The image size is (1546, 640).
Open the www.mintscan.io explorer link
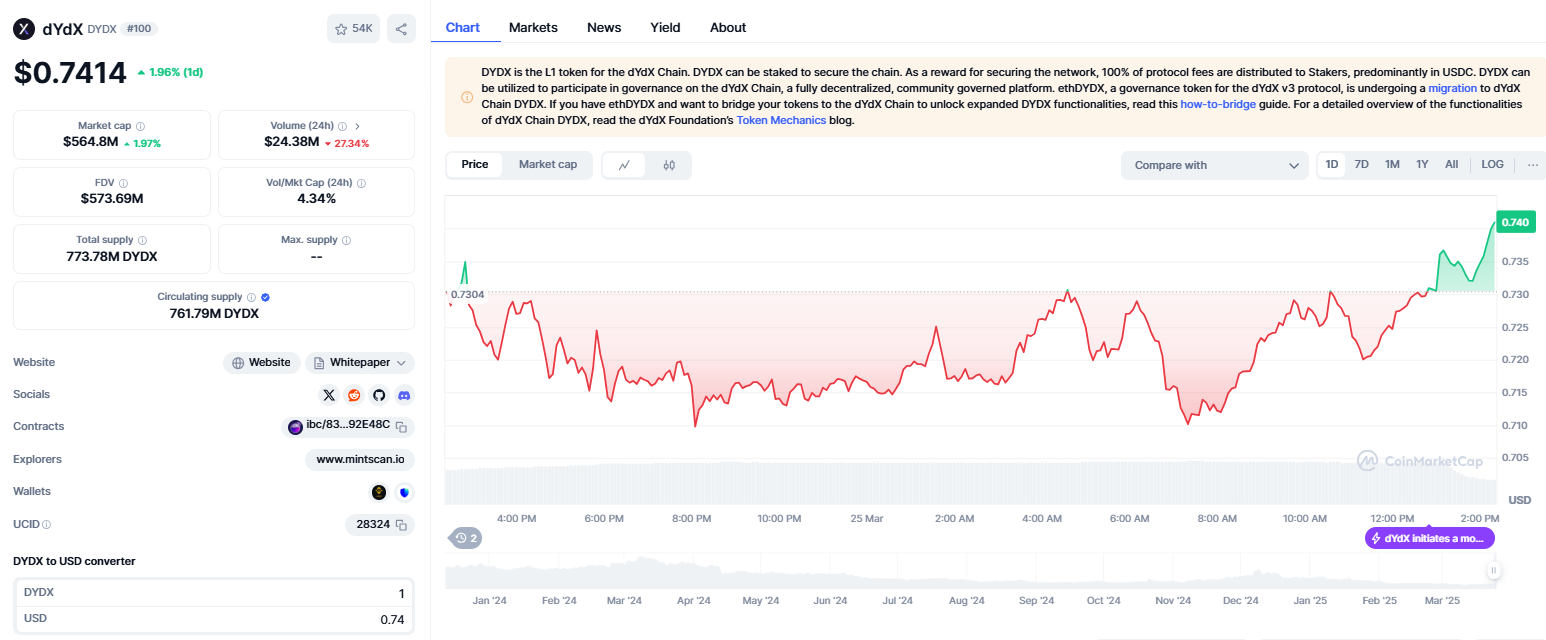click(x=360, y=460)
